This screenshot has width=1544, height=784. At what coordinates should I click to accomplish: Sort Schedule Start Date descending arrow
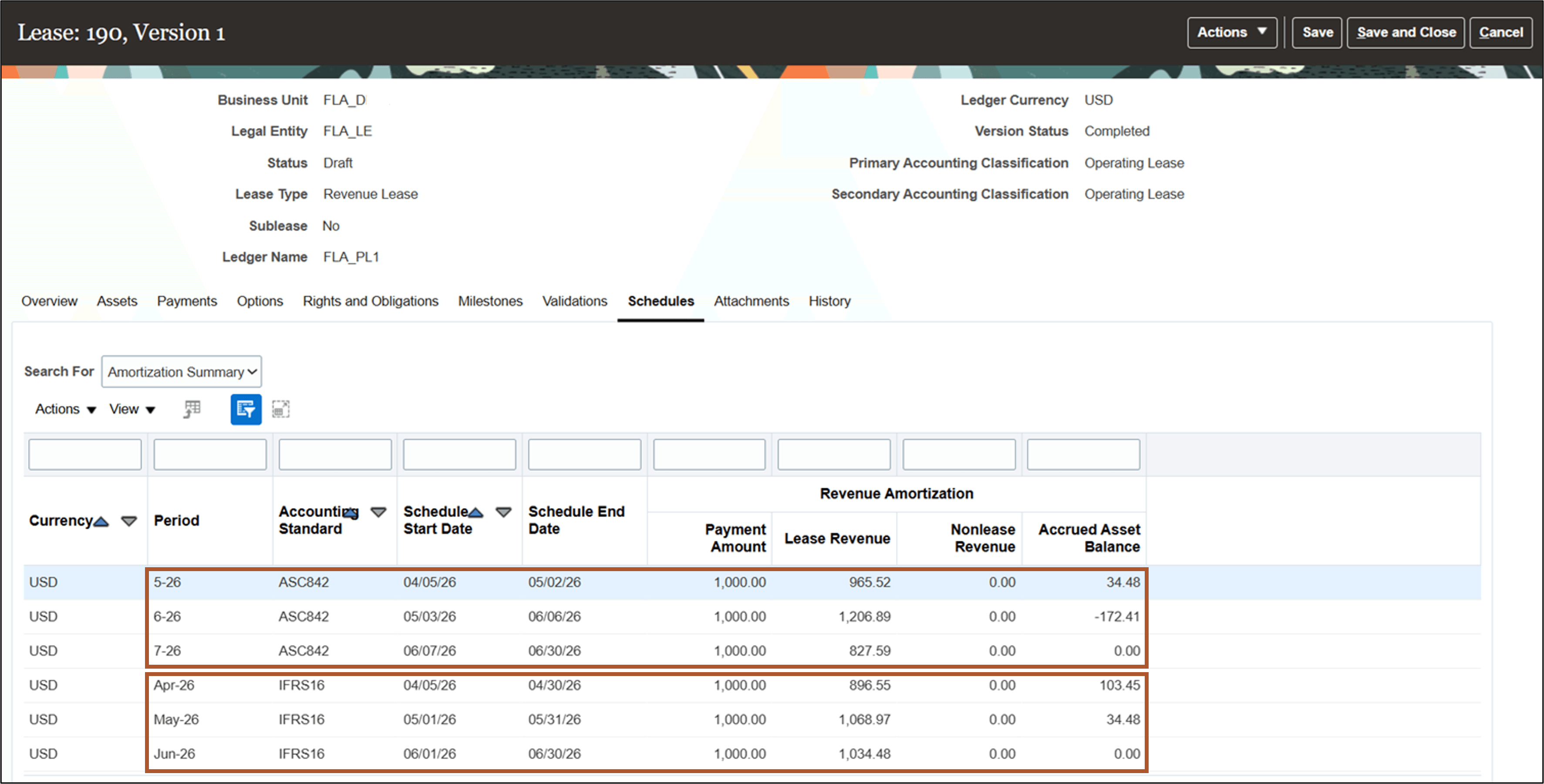[503, 512]
